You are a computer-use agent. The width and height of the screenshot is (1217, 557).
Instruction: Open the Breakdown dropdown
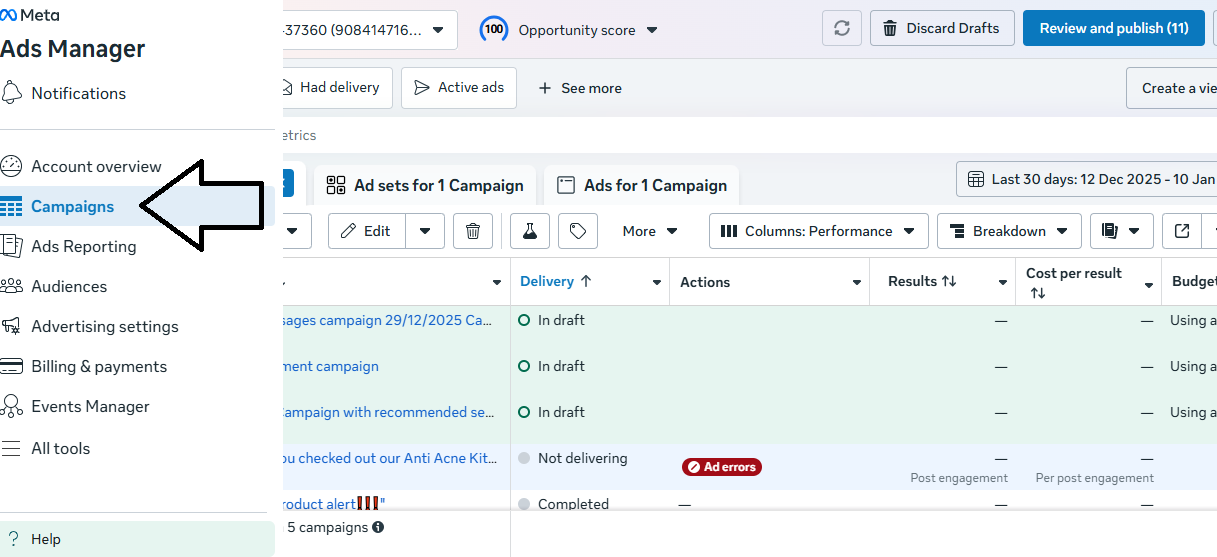(1009, 231)
